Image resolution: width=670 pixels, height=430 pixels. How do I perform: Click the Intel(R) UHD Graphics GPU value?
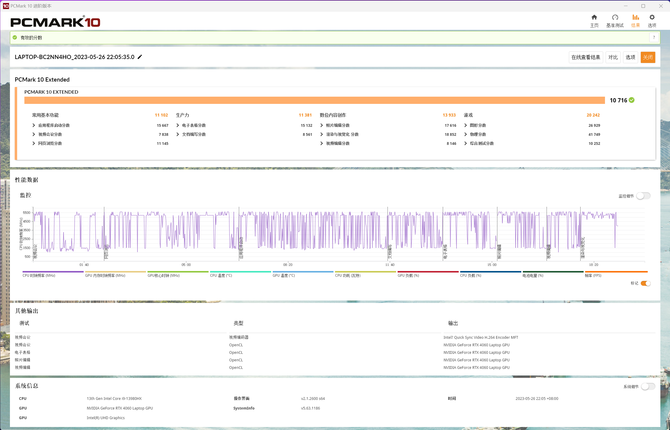click(x=106, y=418)
